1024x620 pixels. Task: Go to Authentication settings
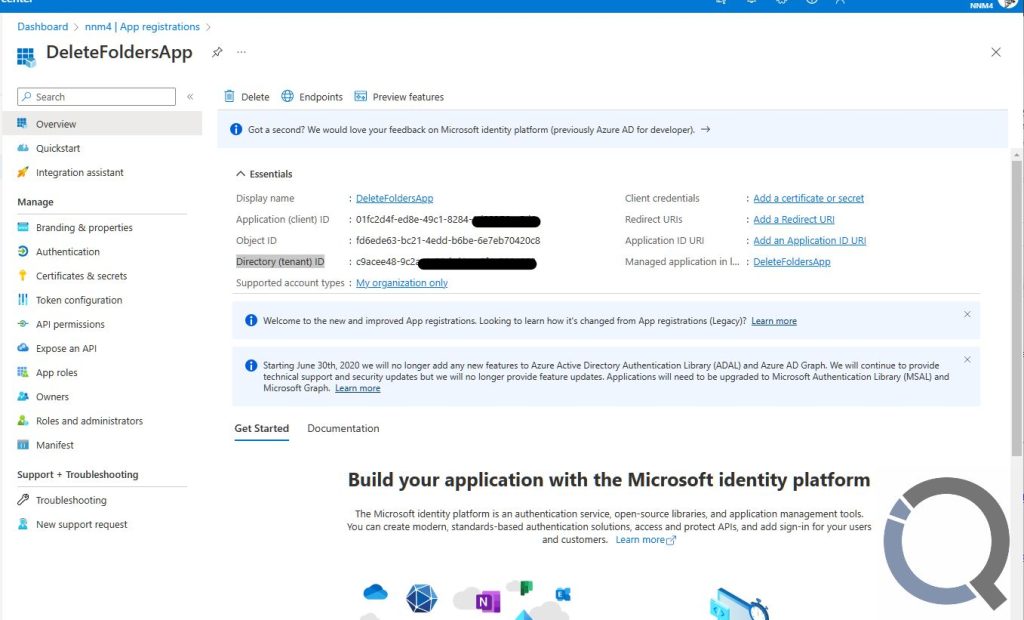[67, 252]
